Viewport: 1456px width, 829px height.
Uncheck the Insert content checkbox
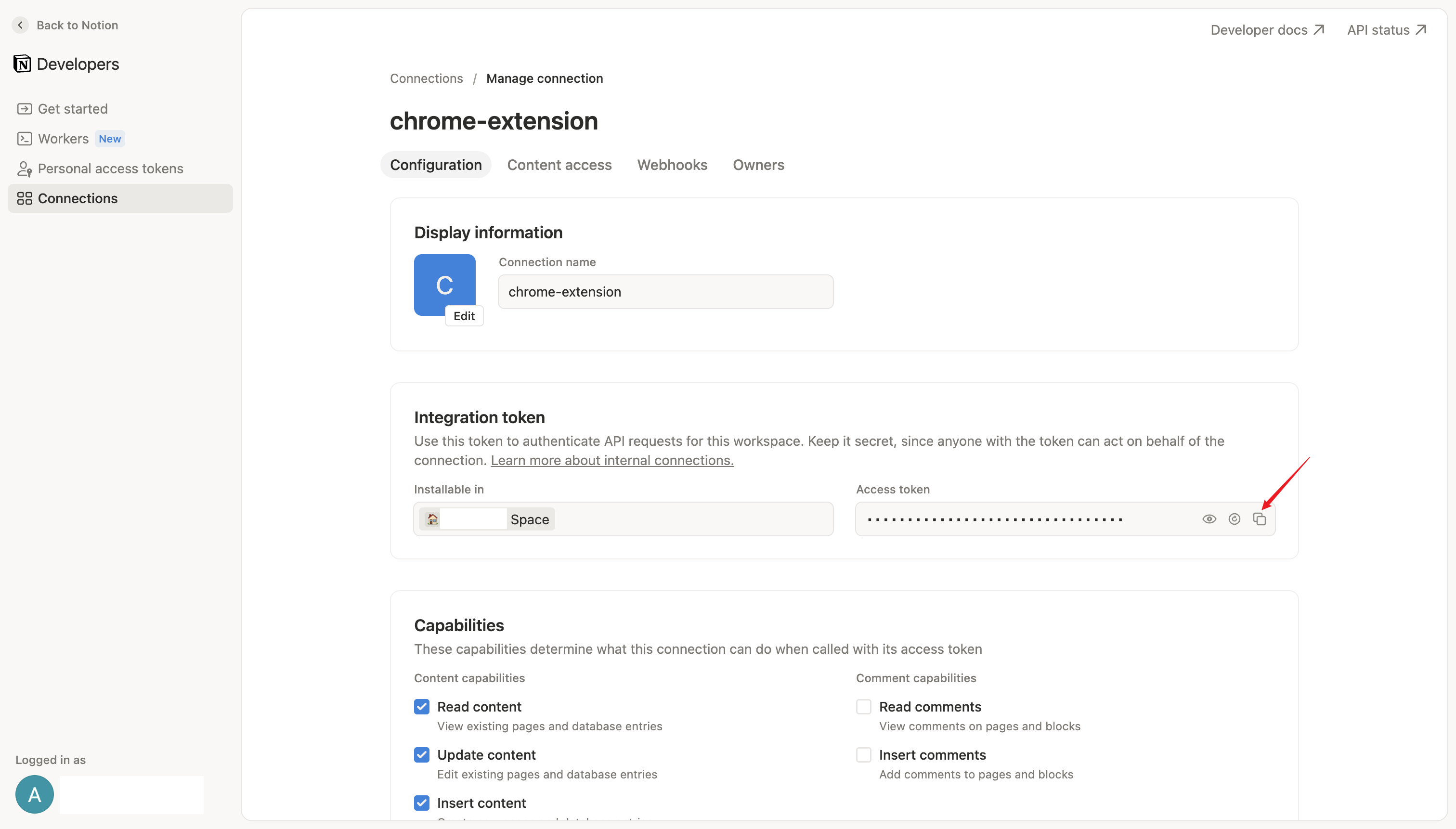pos(421,803)
